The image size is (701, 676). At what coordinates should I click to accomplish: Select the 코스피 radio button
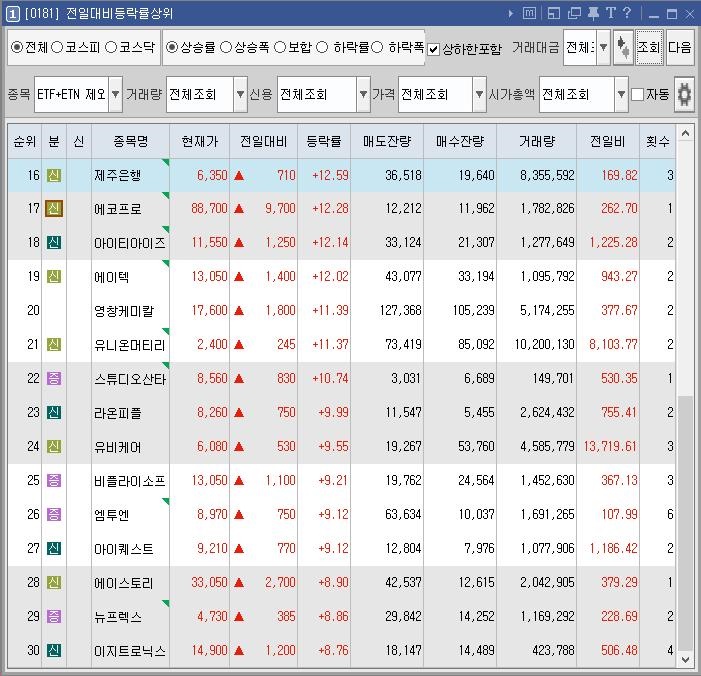tap(57, 46)
